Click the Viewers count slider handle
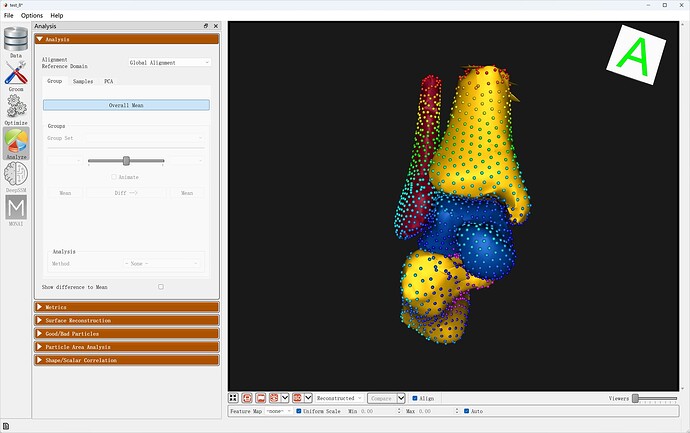 pyautogui.click(x=635, y=398)
